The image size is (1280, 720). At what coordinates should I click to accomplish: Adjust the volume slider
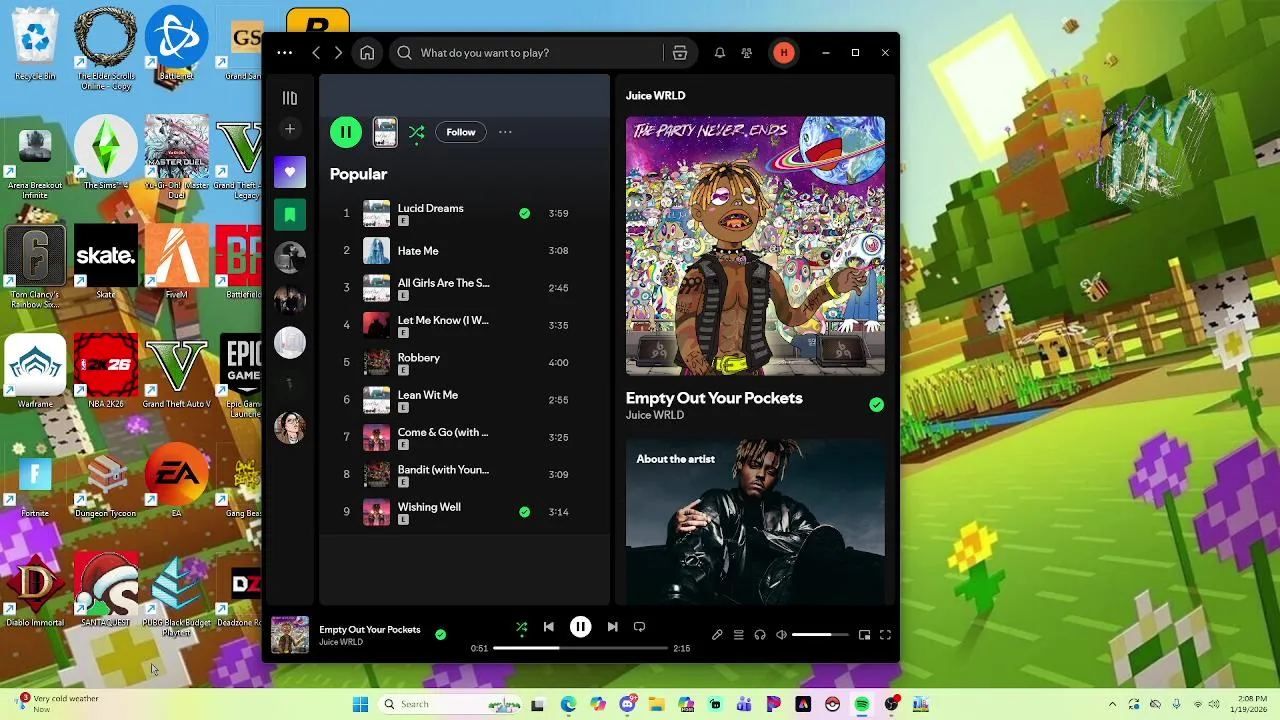820,635
